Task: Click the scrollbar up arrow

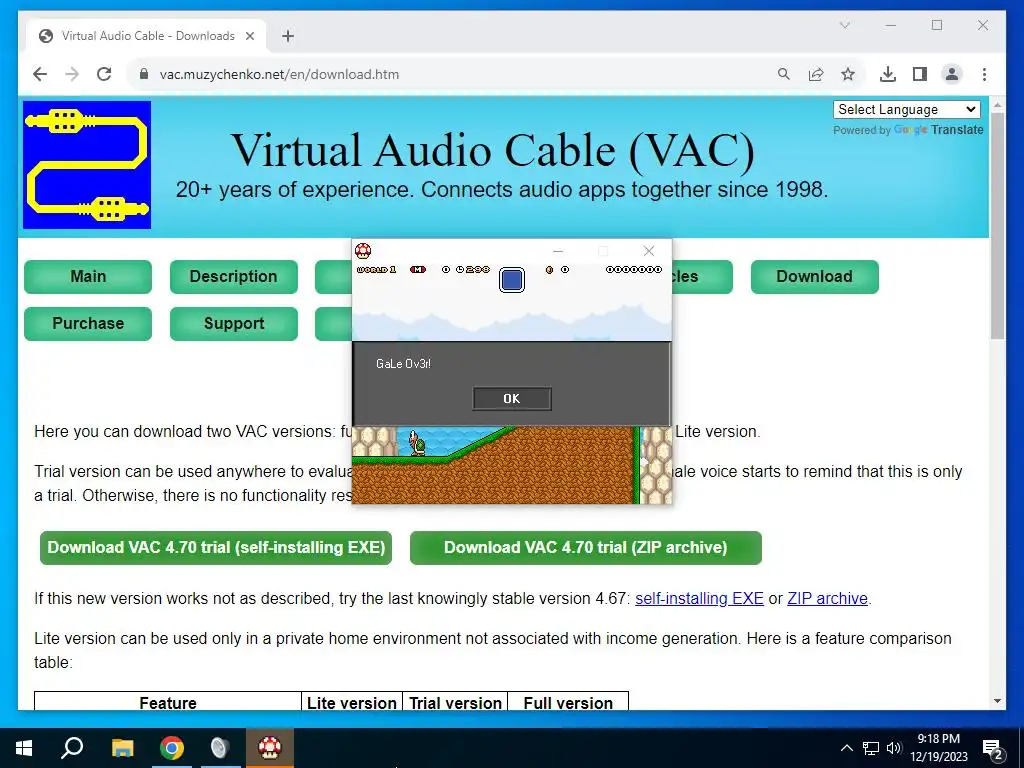Action: tap(997, 104)
